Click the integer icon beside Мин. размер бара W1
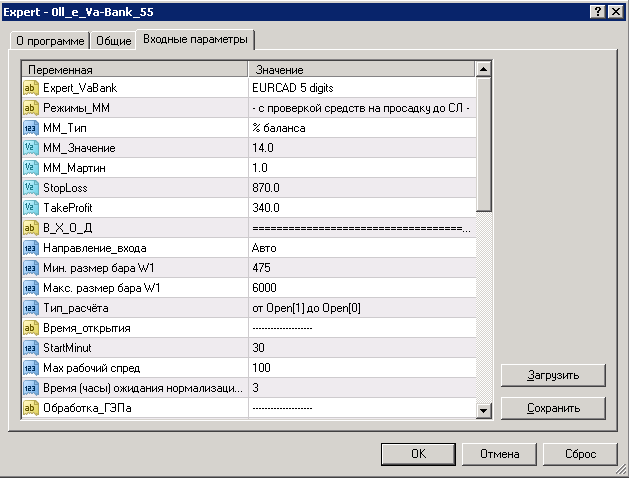 pos(31,268)
